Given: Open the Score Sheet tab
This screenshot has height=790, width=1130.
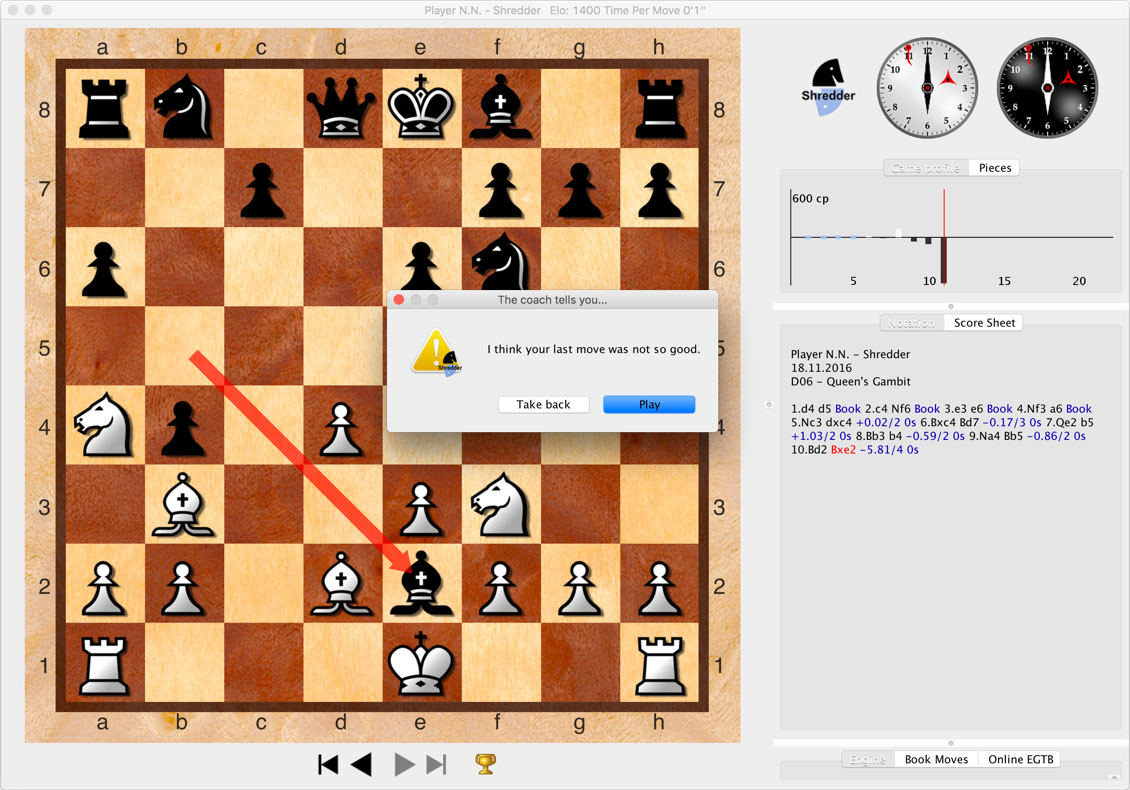Looking at the screenshot, I should [x=984, y=323].
